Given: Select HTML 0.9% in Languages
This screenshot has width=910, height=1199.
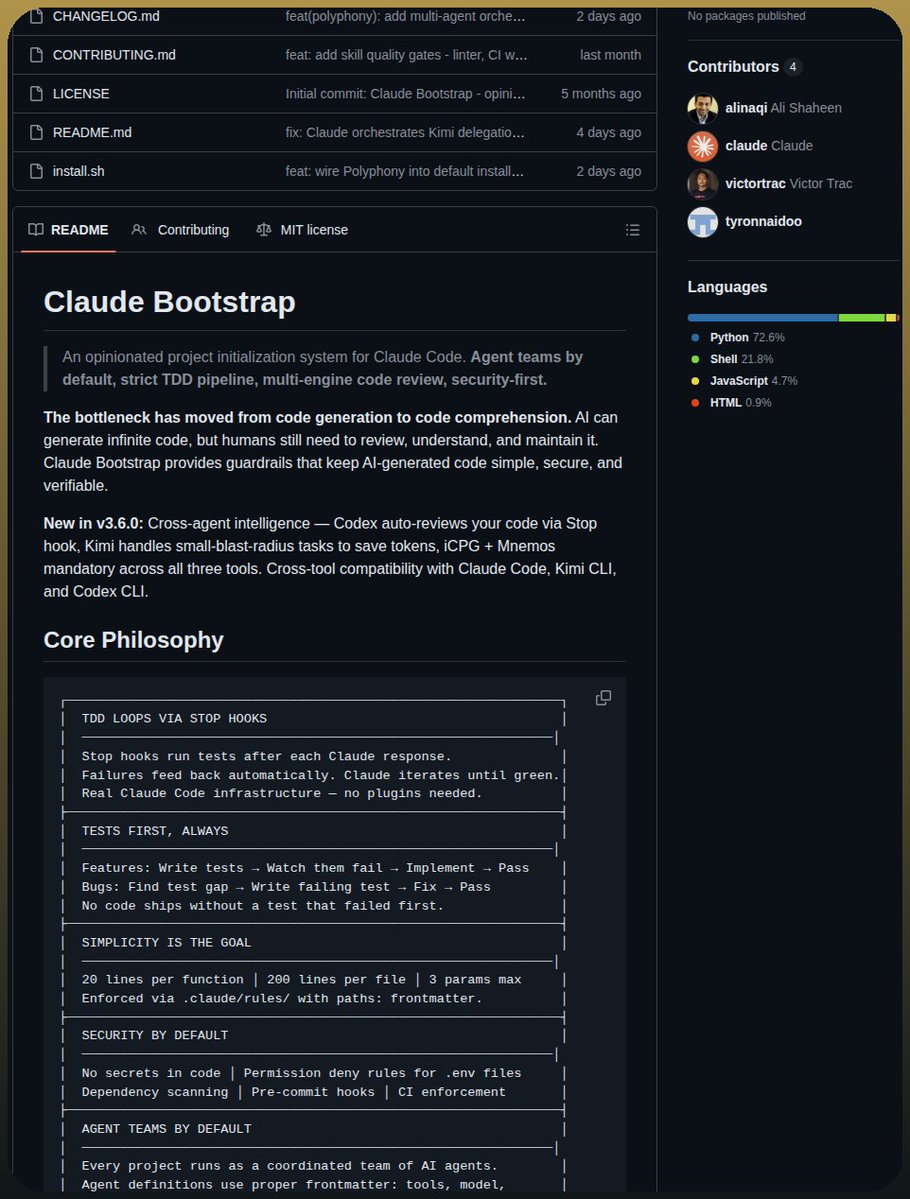Looking at the screenshot, I should tap(731, 402).
